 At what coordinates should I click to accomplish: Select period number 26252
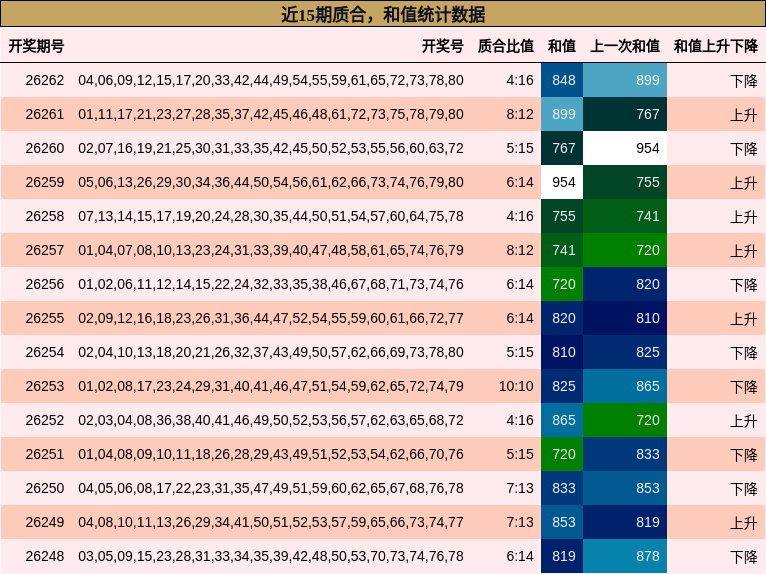pyautogui.click(x=44, y=420)
